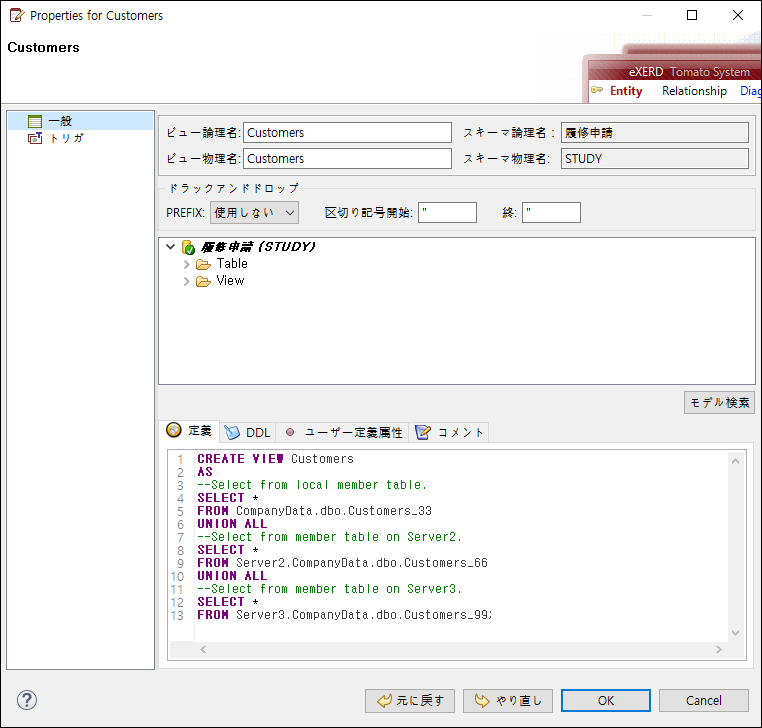Viewport: 762px width, 728px height.
Task: Collapse the 履修申請 (STUDY) schema node
Action: 171,247
